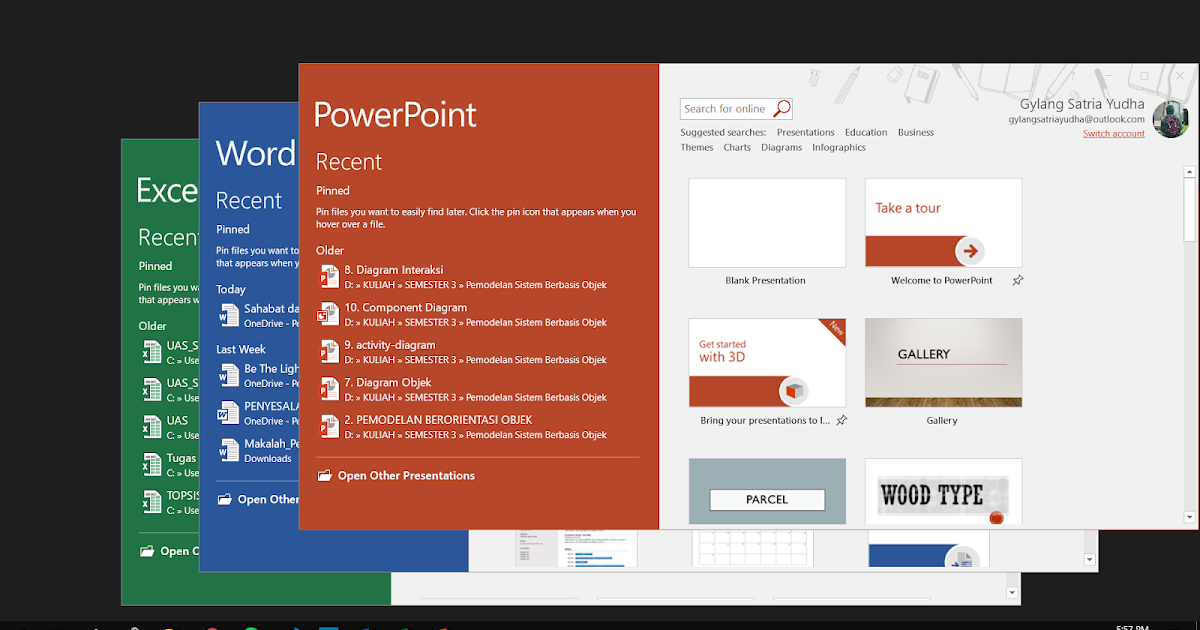The height and width of the screenshot is (630, 1200).
Task: Click the magnifier search icon in PowerPoint
Action: (x=782, y=108)
